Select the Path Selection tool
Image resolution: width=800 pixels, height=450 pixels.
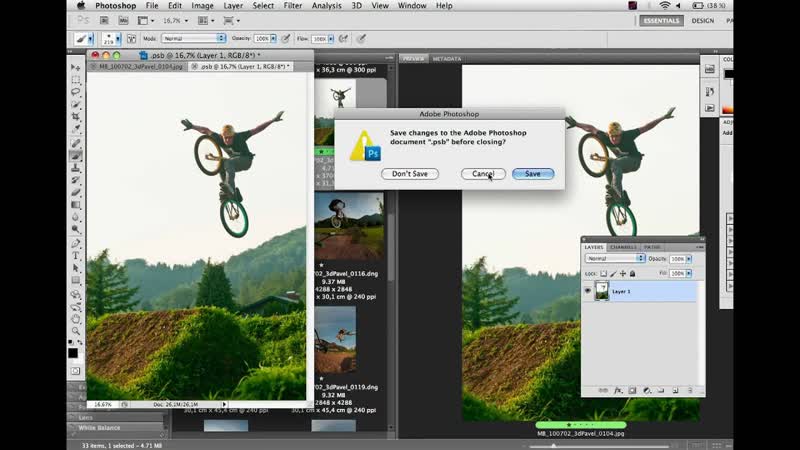coord(76,268)
